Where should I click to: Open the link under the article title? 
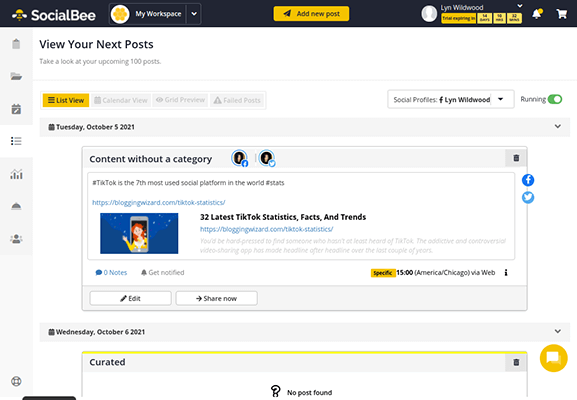point(266,229)
